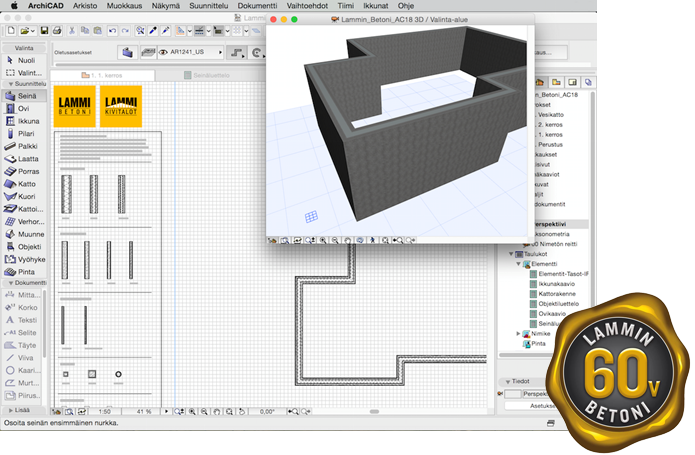Open the Apple menu
The width and height of the screenshot is (695, 455).
click(x=14, y=6)
